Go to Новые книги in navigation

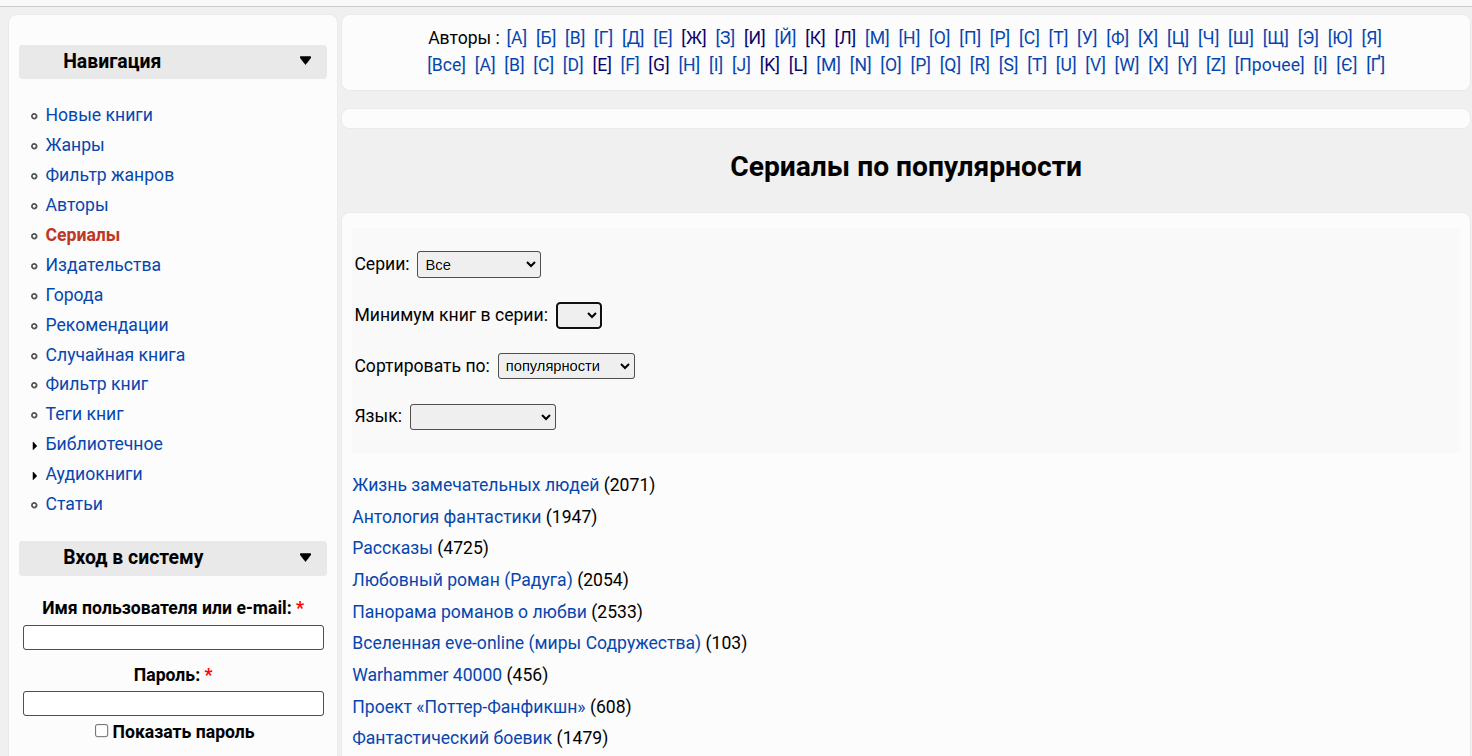pos(99,115)
